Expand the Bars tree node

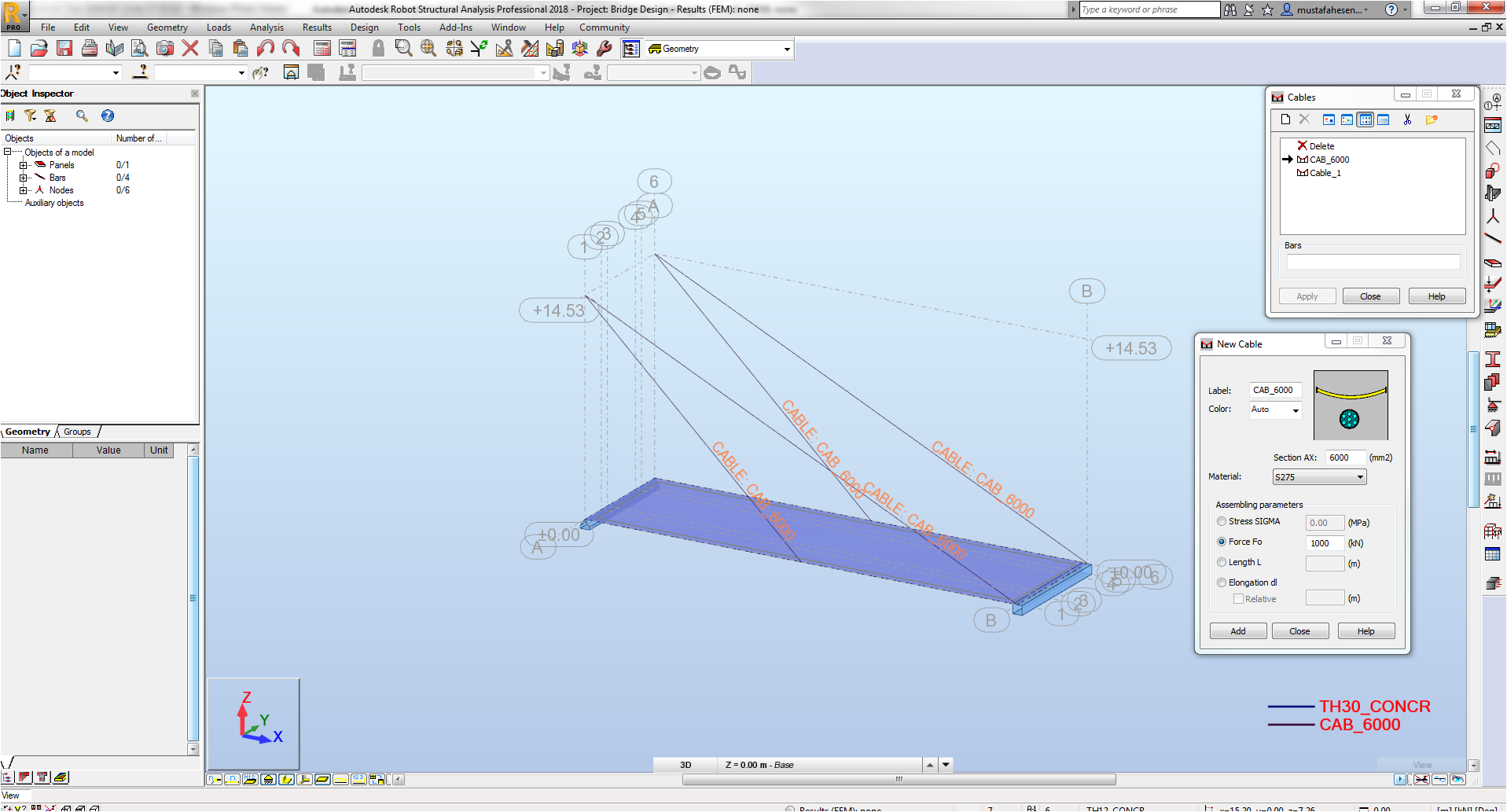pyautogui.click(x=24, y=178)
